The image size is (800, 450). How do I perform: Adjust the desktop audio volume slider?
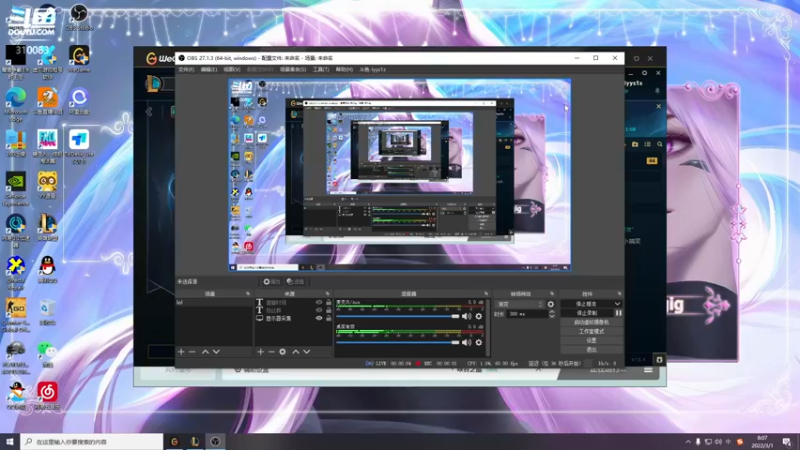[398, 342]
